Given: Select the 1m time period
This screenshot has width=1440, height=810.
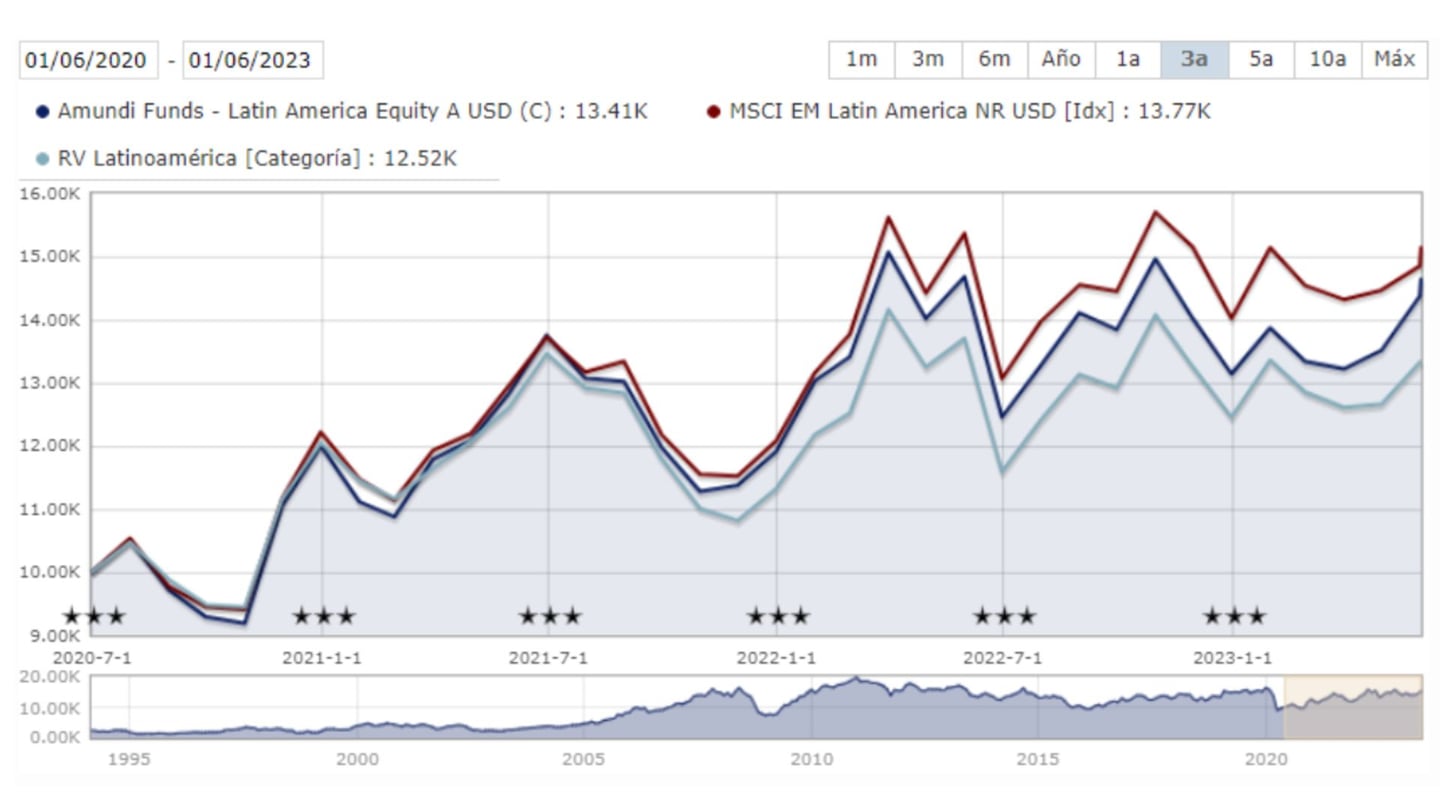Looking at the screenshot, I should pyautogui.click(x=860, y=59).
